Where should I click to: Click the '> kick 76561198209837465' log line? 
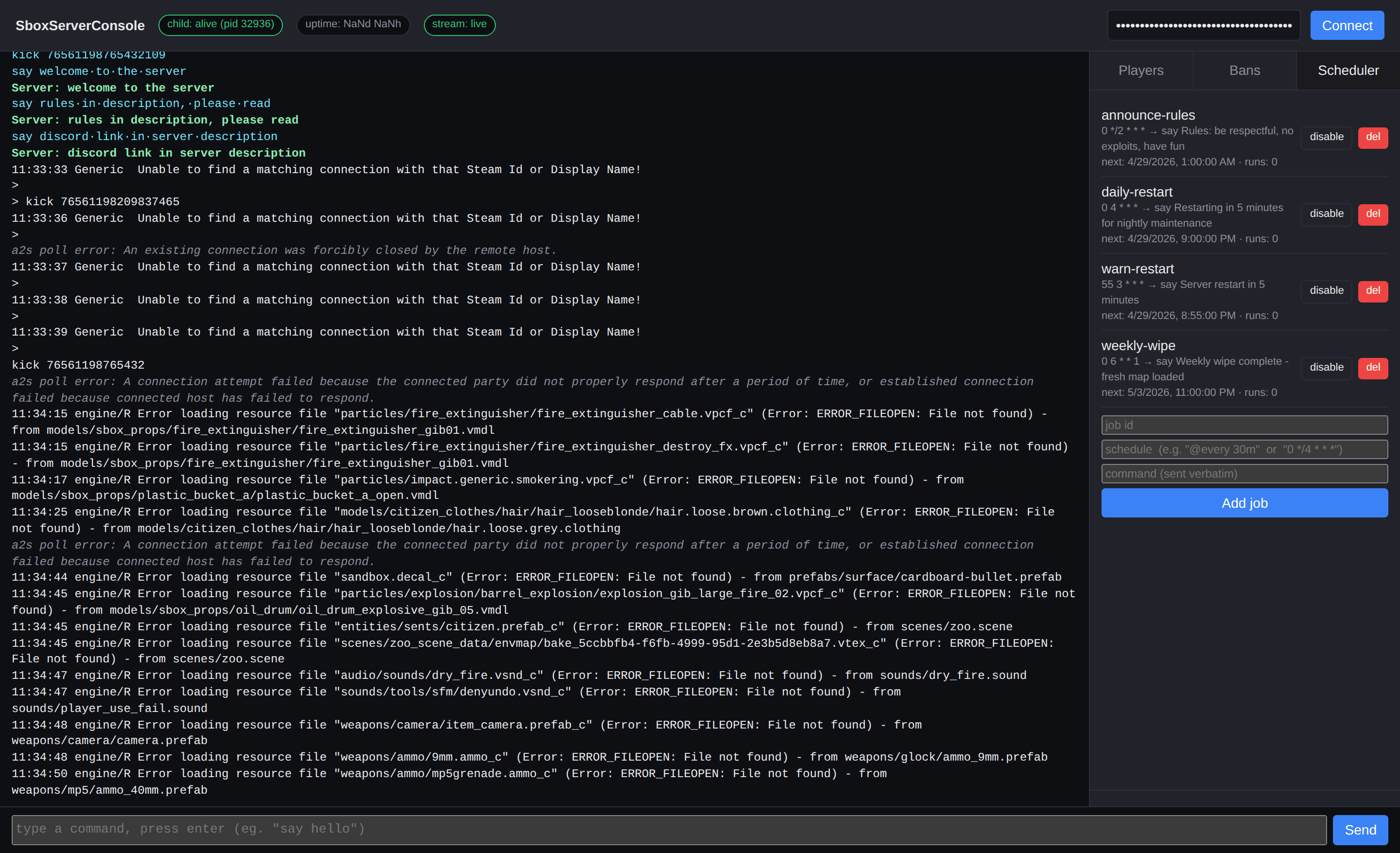coord(95,202)
